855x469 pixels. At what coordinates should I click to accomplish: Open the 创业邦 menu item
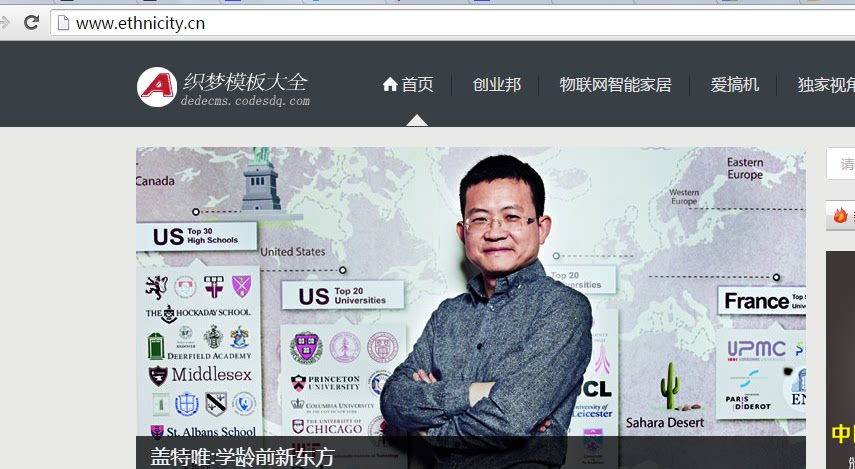pos(496,85)
